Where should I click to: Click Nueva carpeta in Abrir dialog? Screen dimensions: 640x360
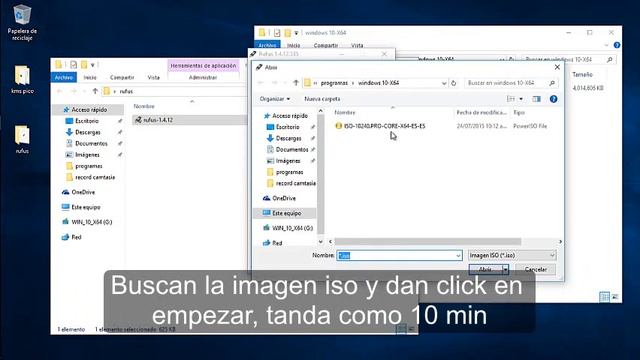(322, 99)
